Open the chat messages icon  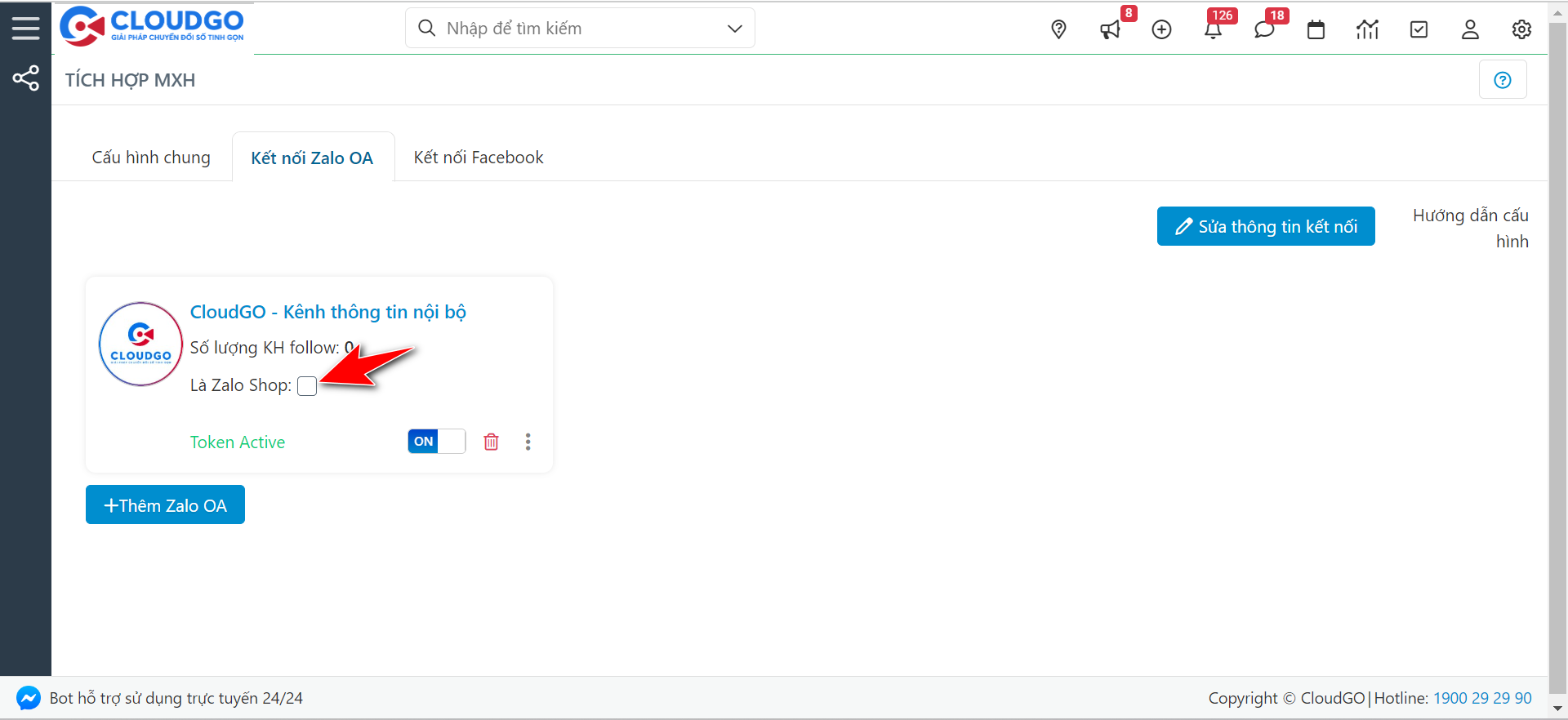point(1264,30)
